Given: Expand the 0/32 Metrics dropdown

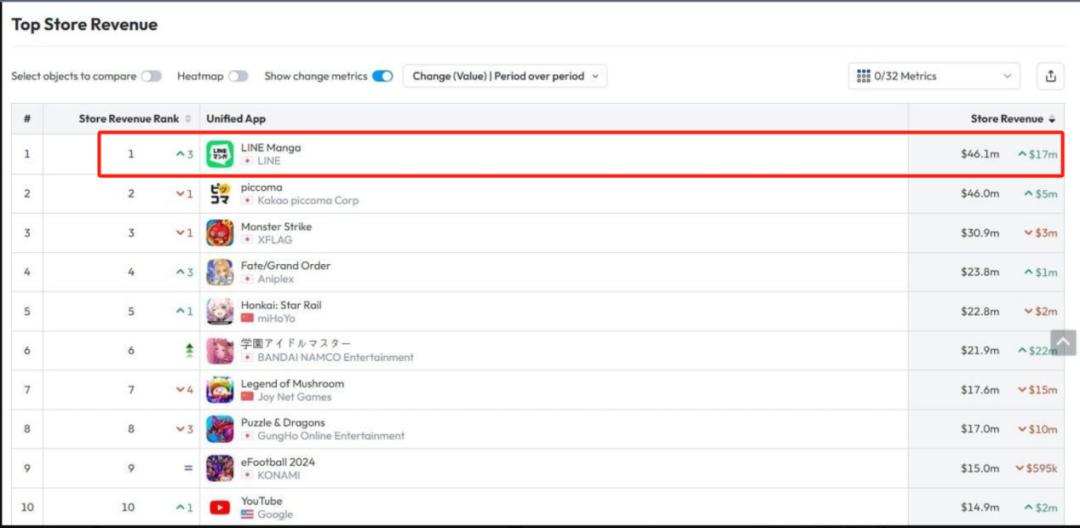Looking at the screenshot, I should point(934,76).
